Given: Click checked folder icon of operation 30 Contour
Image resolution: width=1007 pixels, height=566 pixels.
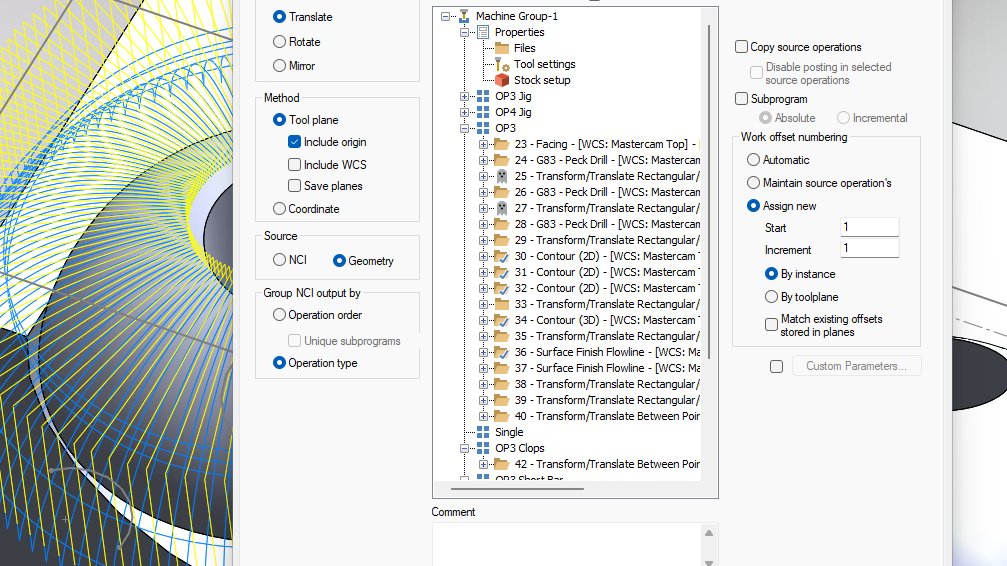Looking at the screenshot, I should point(502,256).
